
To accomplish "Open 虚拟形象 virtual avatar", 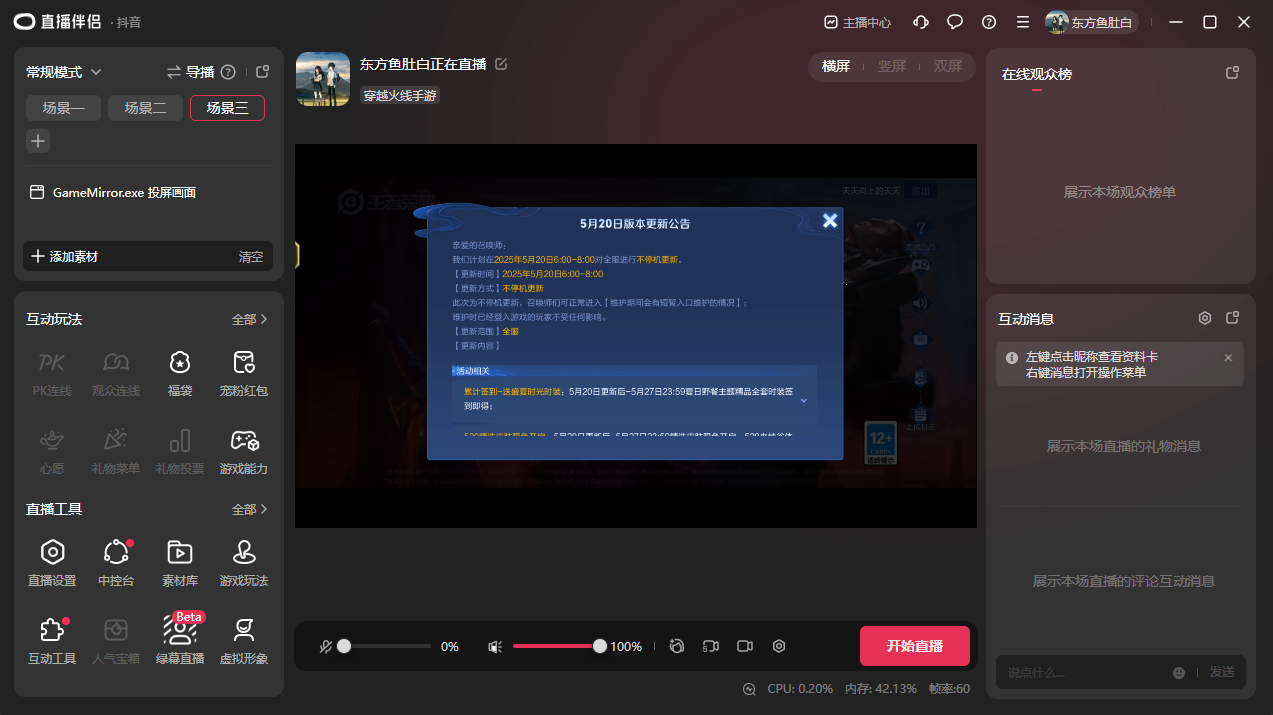I will coord(244,640).
